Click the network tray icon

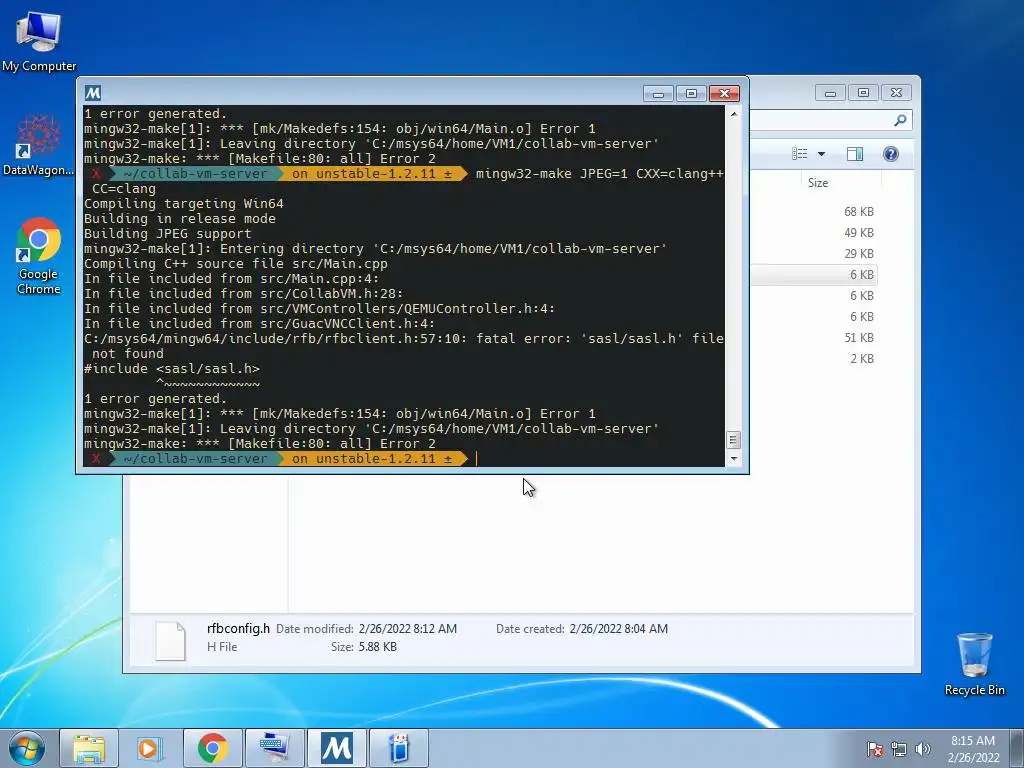click(x=899, y=749)
